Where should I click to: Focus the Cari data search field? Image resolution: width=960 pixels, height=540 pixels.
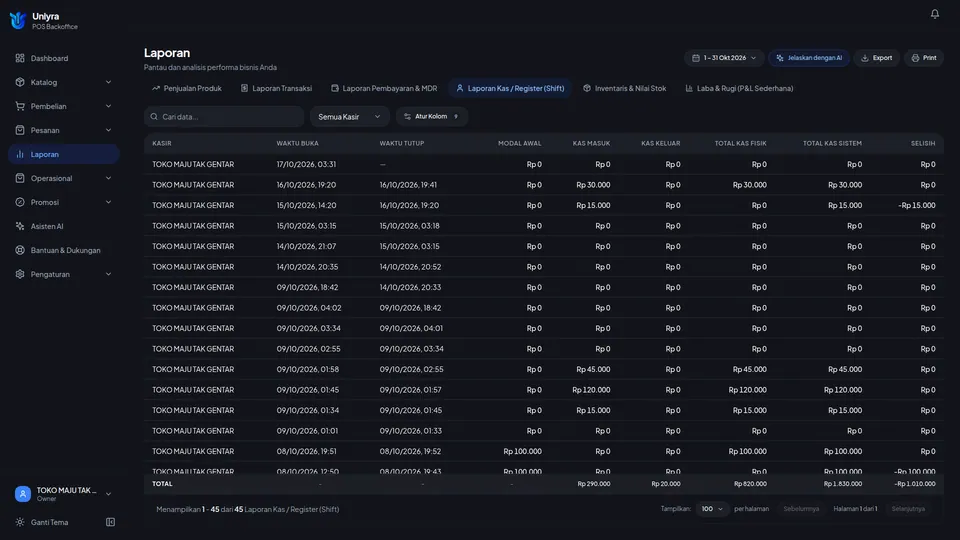tap(224, 116)
